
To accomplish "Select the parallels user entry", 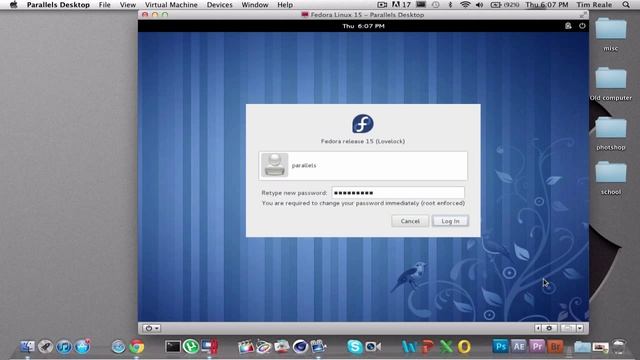I will [x=363, y=166].
